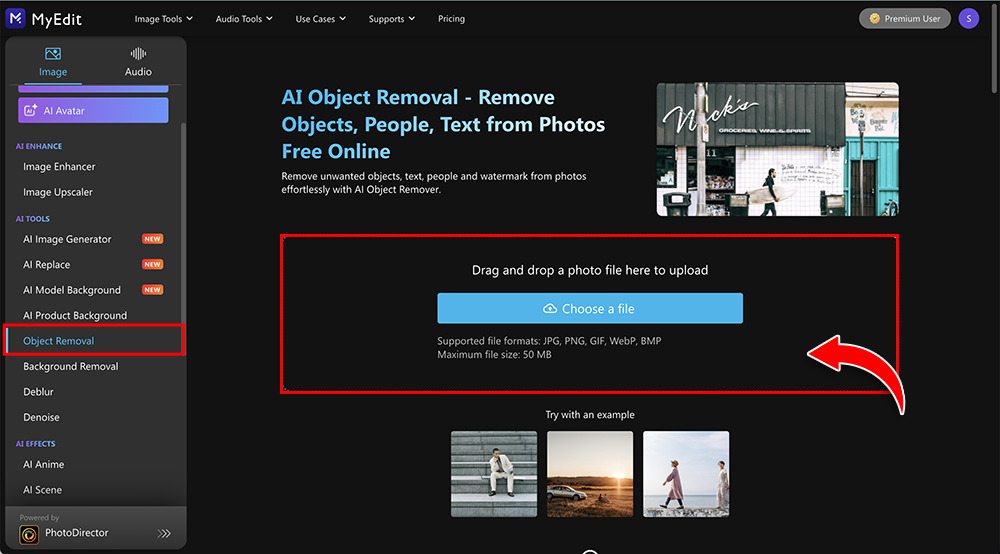Click the Choose a file button

(x=590, y=309)
